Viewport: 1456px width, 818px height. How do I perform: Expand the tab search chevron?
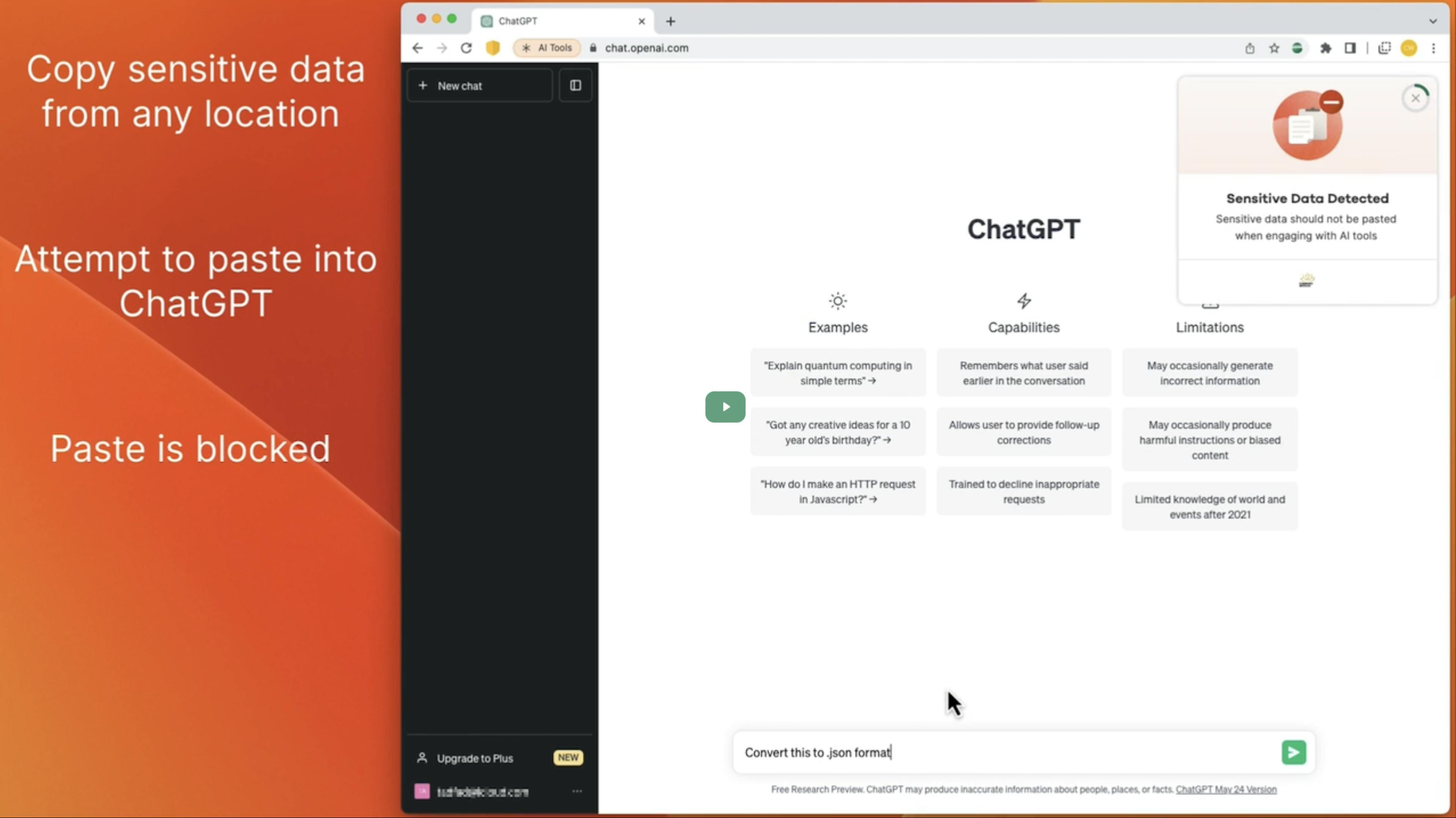(x=1433, y=21)
